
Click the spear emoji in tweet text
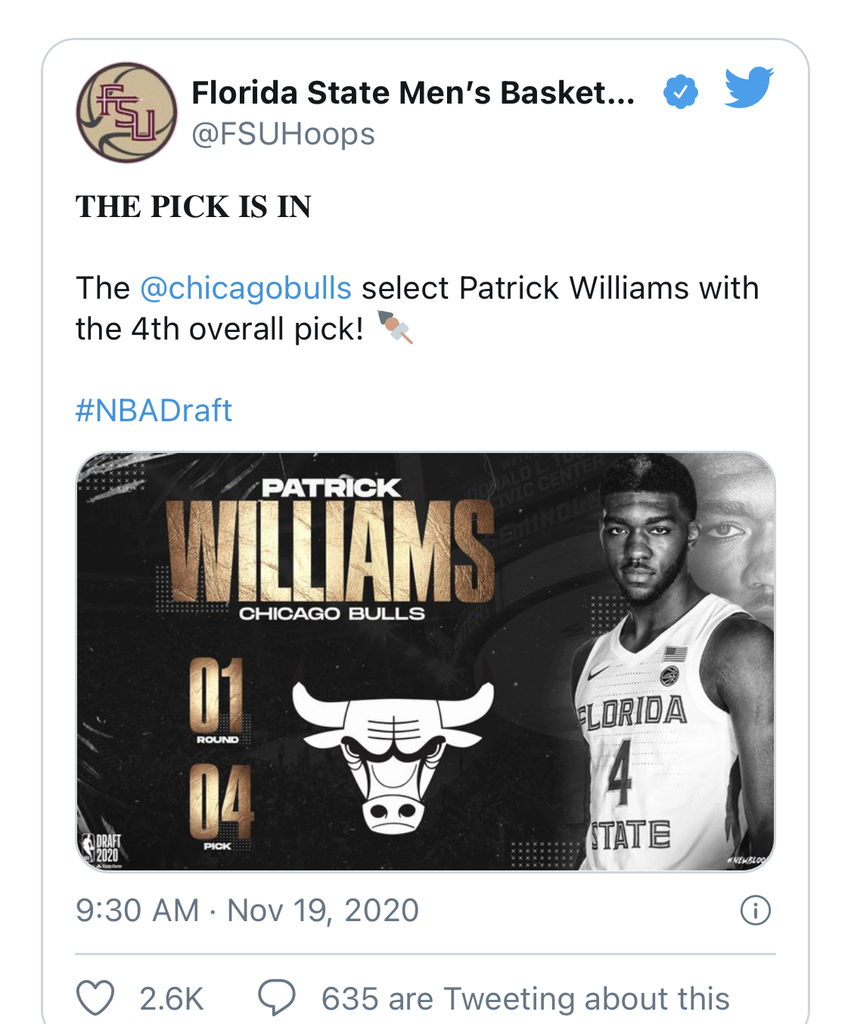coord(394,327)
